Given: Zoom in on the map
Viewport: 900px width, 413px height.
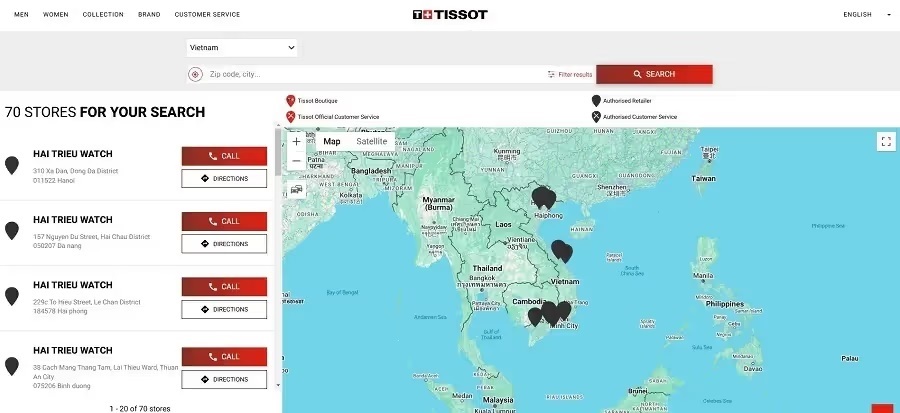Looking at the screenshot, I should tap(296, 141).
